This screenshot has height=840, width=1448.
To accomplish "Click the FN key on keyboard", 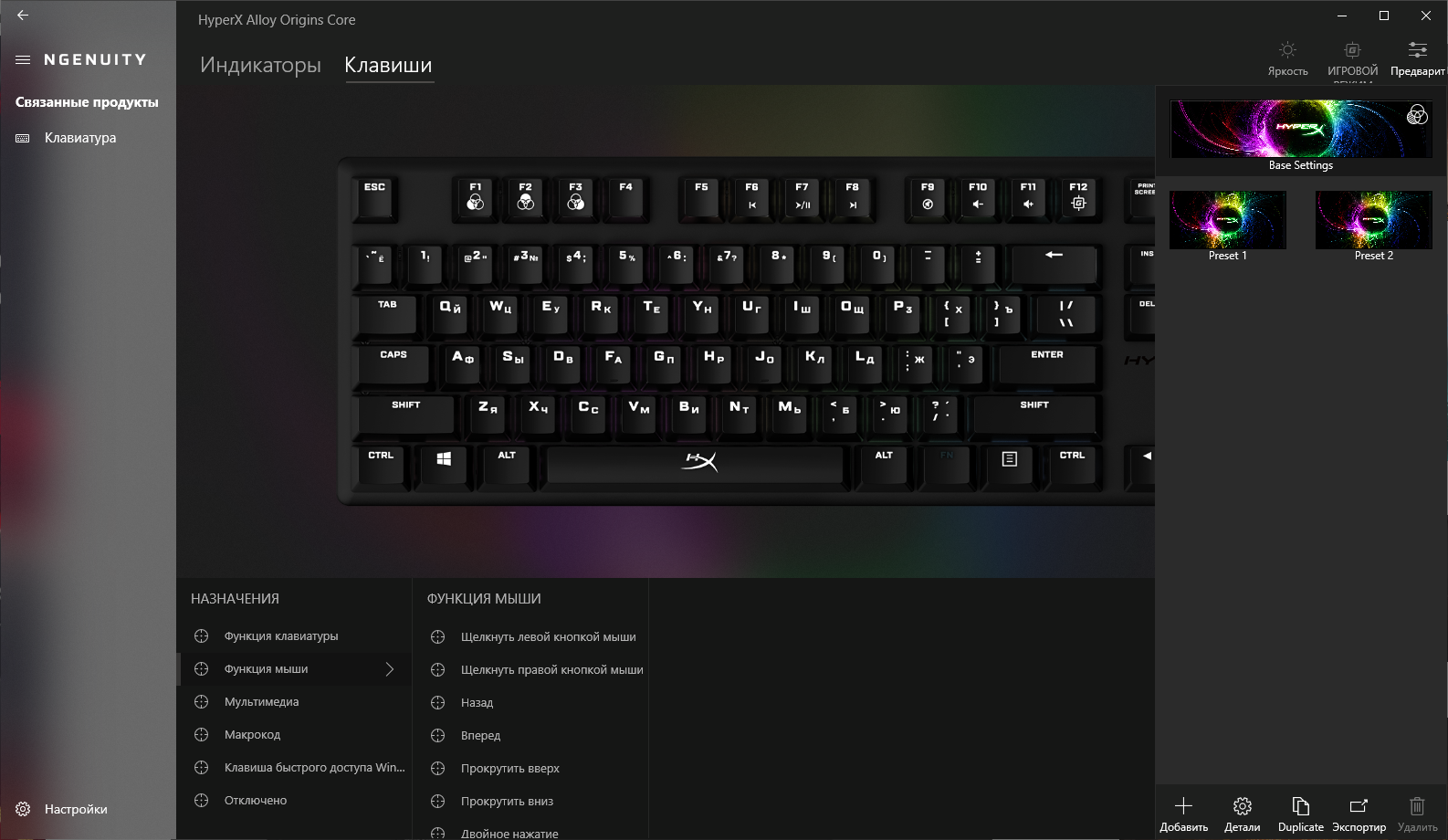I will point(946,465).
